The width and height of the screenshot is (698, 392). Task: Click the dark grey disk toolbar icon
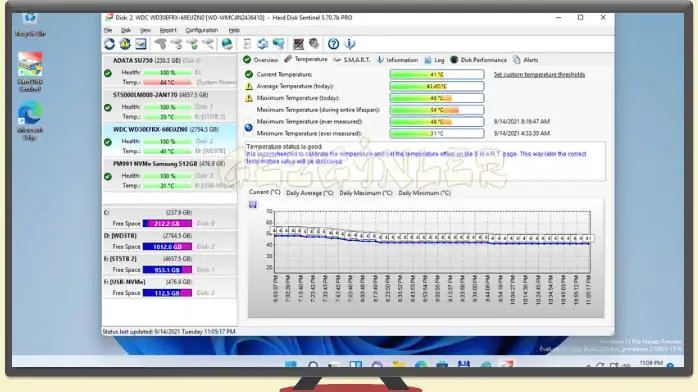[x=314, y=44]
